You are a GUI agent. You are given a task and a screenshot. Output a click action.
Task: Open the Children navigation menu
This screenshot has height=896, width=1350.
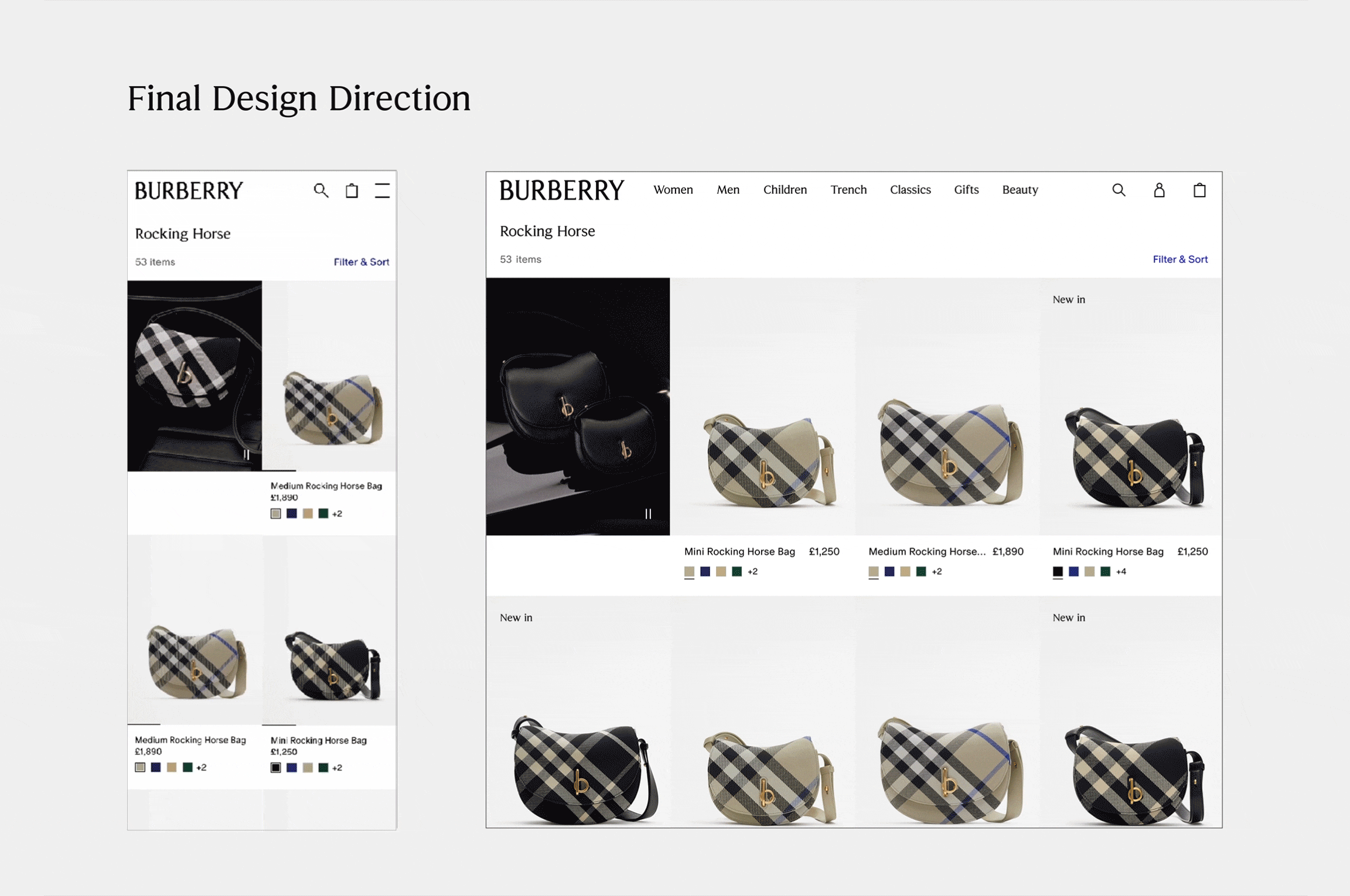(785, 190)
